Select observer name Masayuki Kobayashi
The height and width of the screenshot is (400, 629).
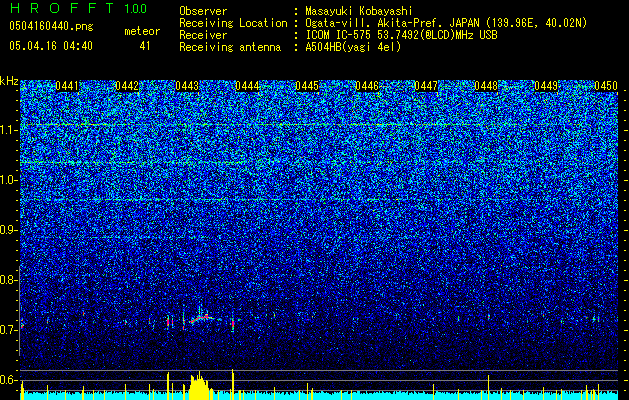359,11
